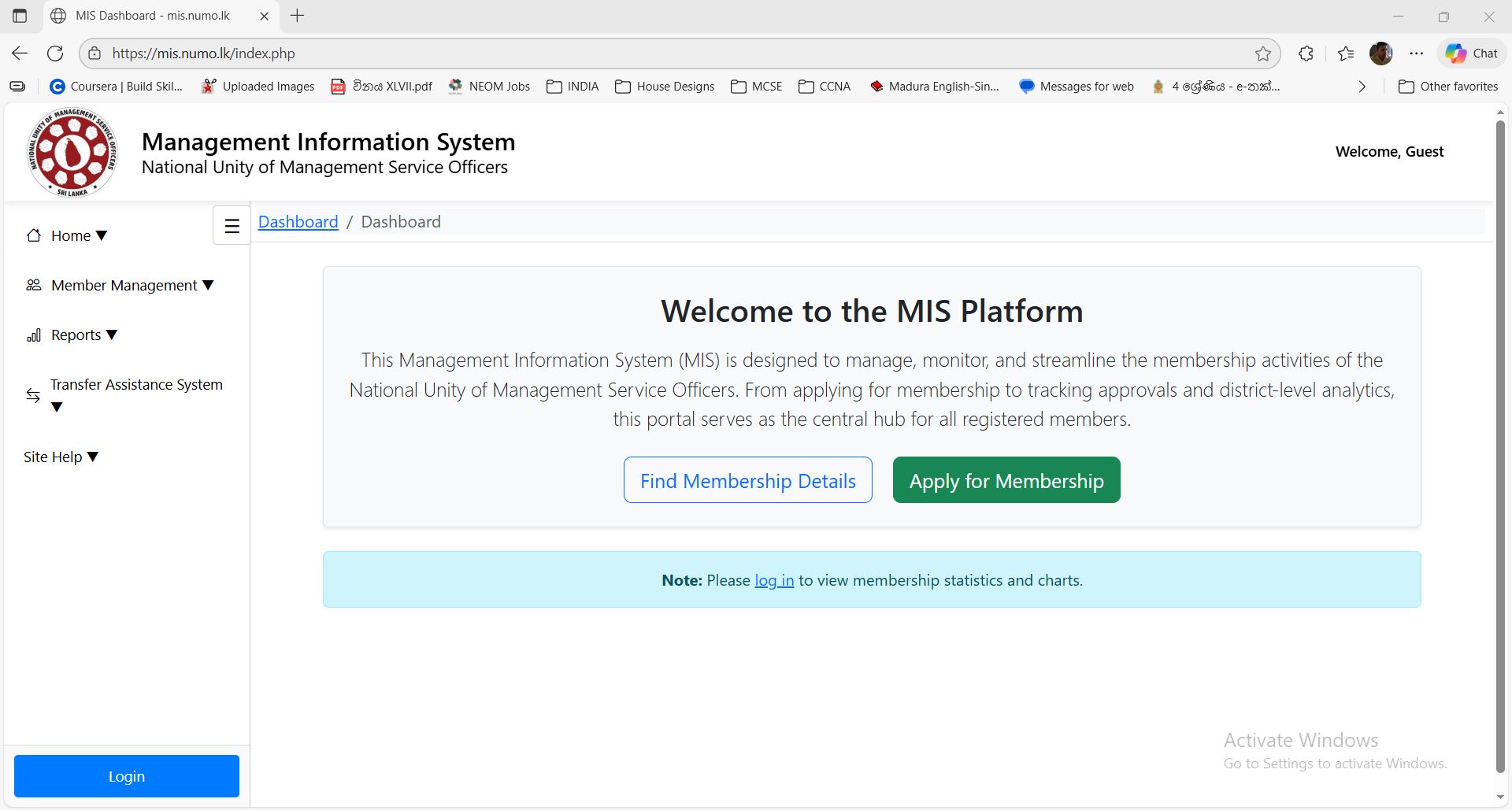The width and height of the screenshot is (1512, 810).
Task: Switch to the MIS Dashboard browser tab
Action: [151, 15]
